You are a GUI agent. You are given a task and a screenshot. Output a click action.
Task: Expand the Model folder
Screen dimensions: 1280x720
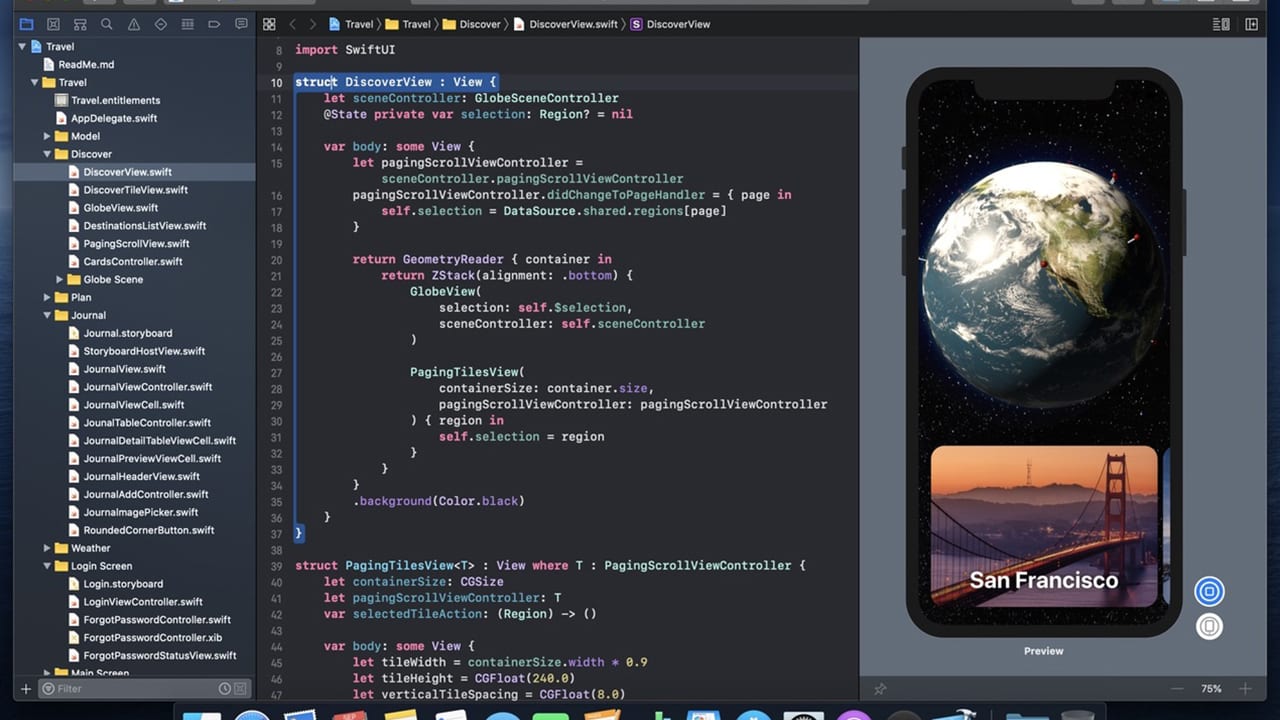(x=47, y=136)
